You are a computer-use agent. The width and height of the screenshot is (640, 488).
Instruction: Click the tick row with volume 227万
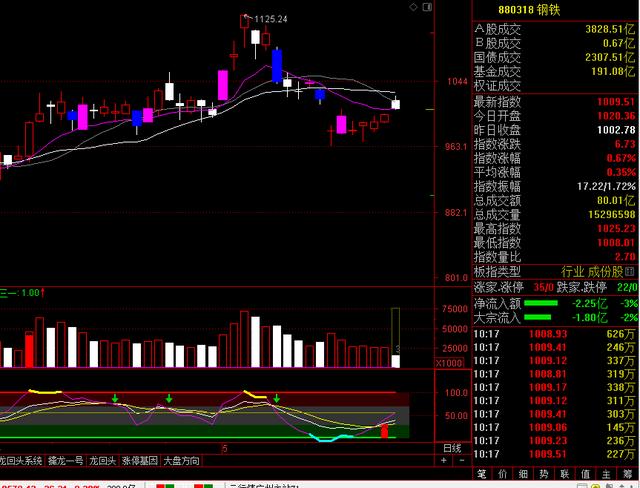(555, 454)
